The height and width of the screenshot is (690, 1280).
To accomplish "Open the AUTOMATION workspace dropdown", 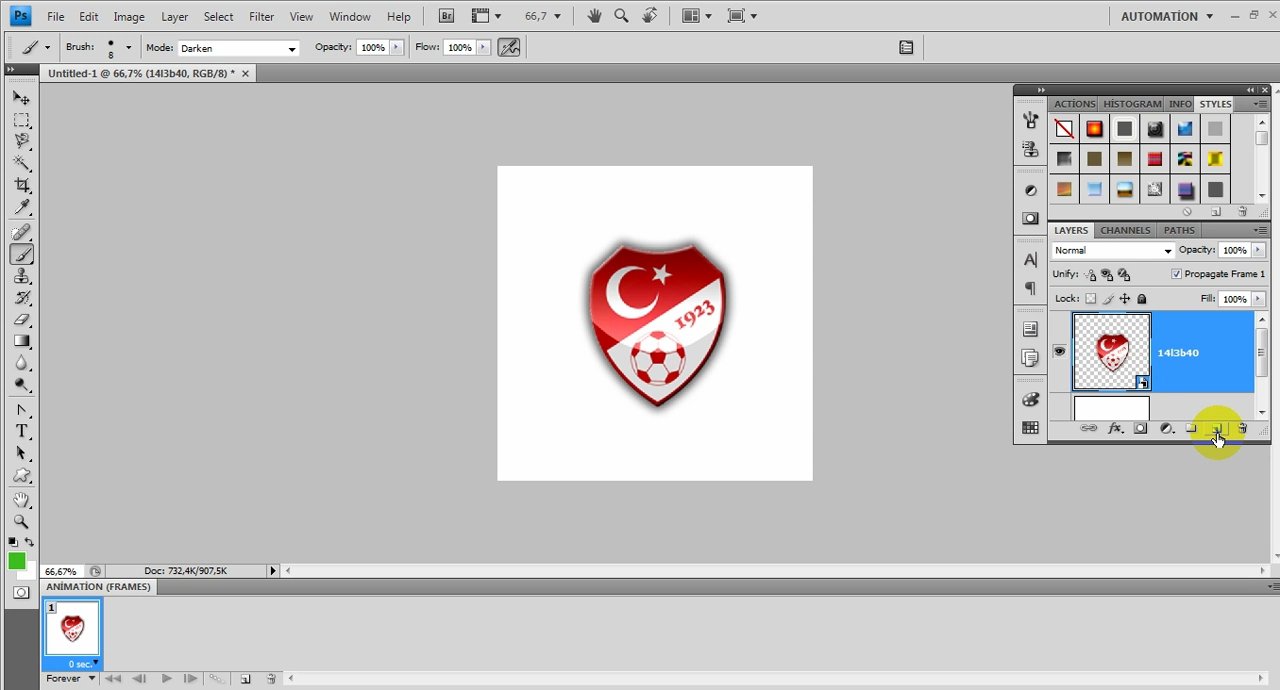I will (1167, 16).
